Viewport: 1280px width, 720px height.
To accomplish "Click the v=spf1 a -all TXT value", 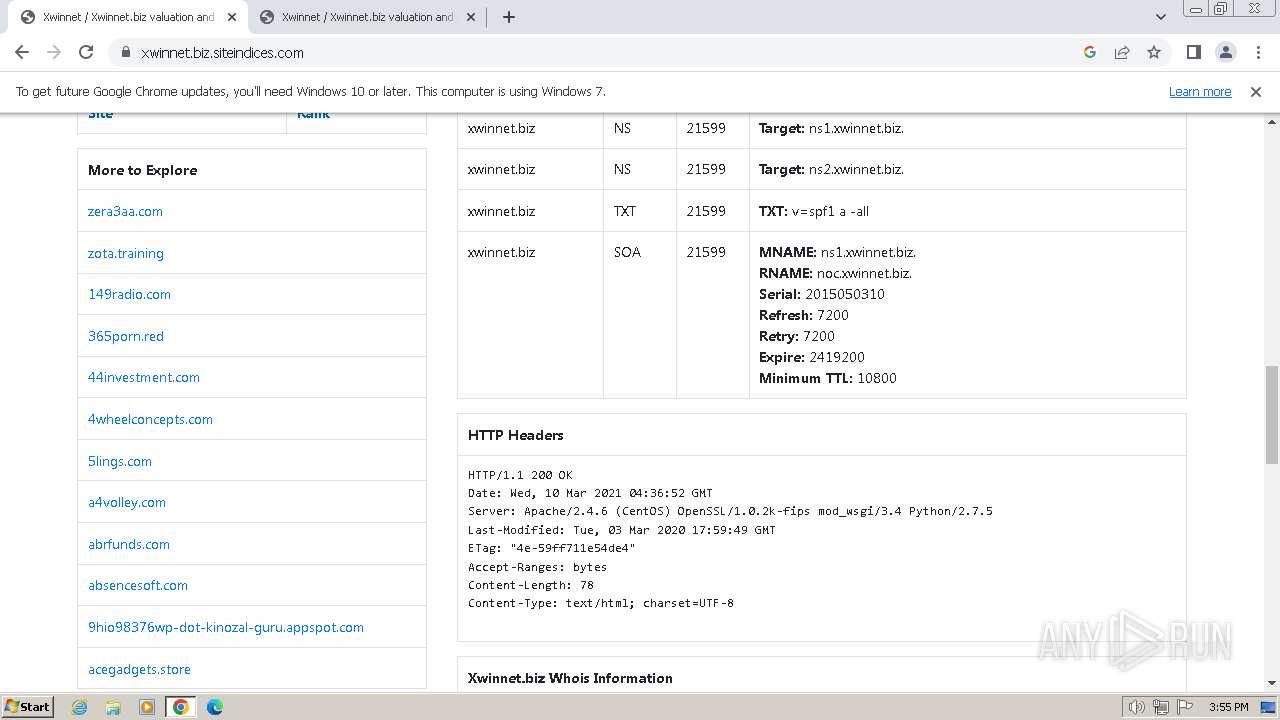I will point(830,211).
